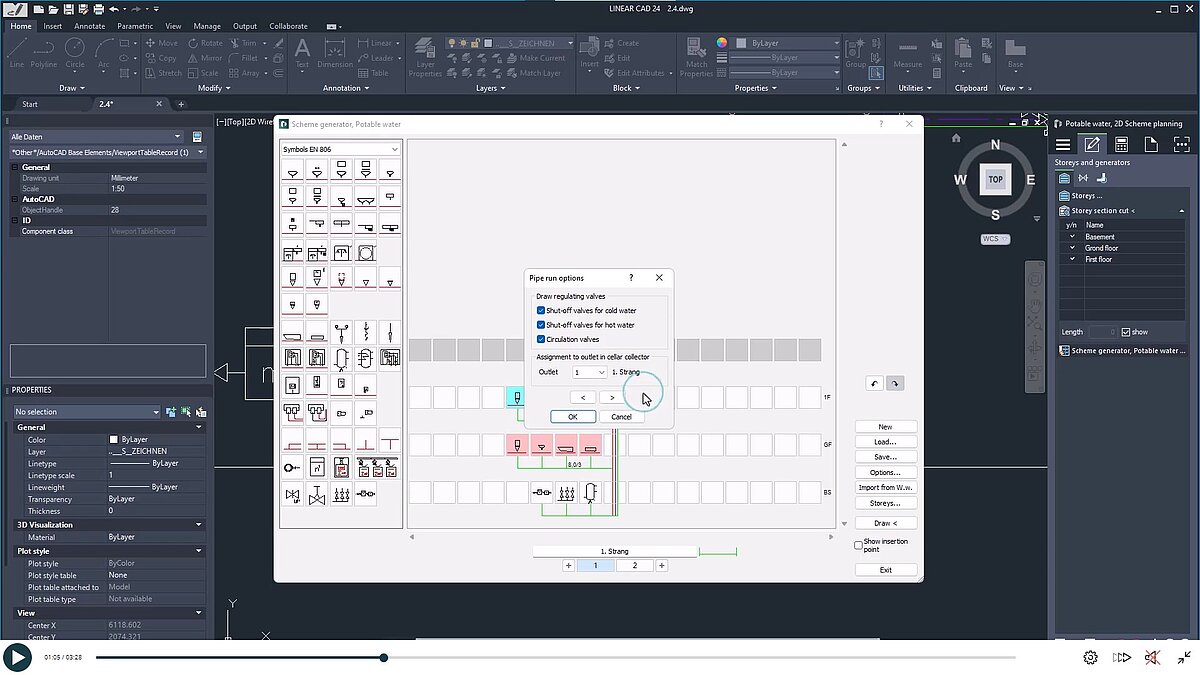The width and height of the screenshot is (1200, 675).
Task: Select the Rotate tool
Action: point(207,43)
